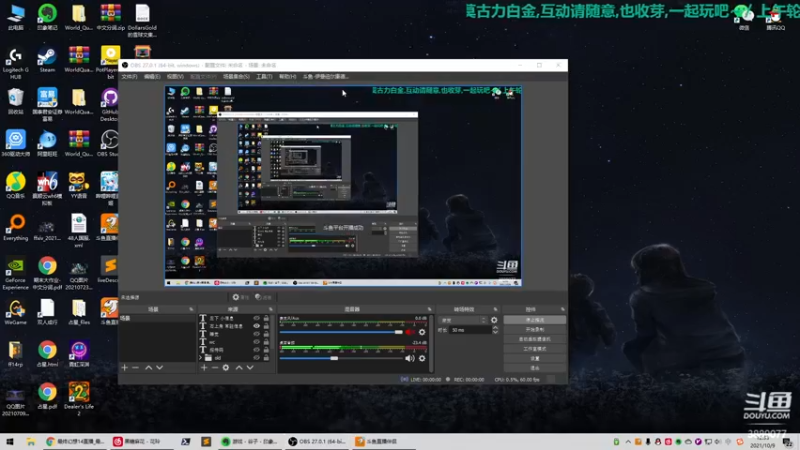Viewport: 800px width, 450px height.
Task: Adjust the first mixer channel volume slider
Action: 341,332
